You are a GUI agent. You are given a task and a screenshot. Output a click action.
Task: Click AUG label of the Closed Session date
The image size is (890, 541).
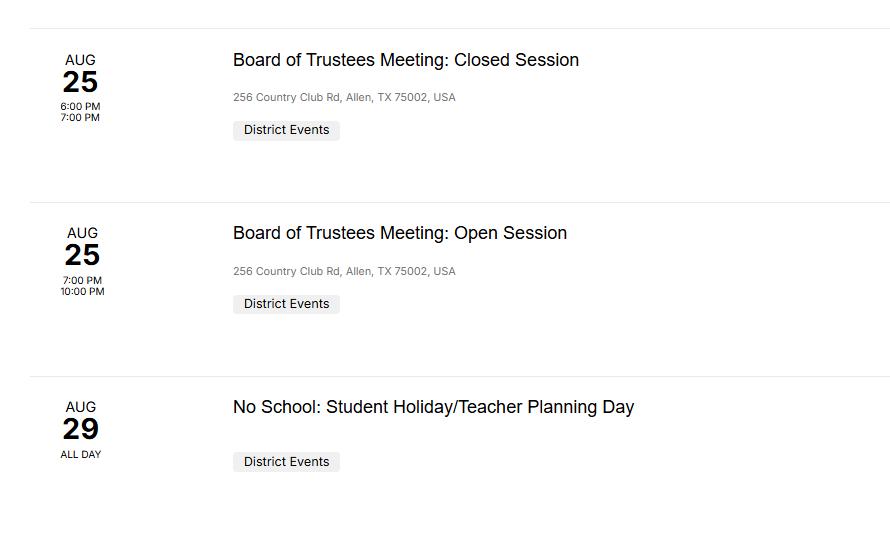click(80, 60)
